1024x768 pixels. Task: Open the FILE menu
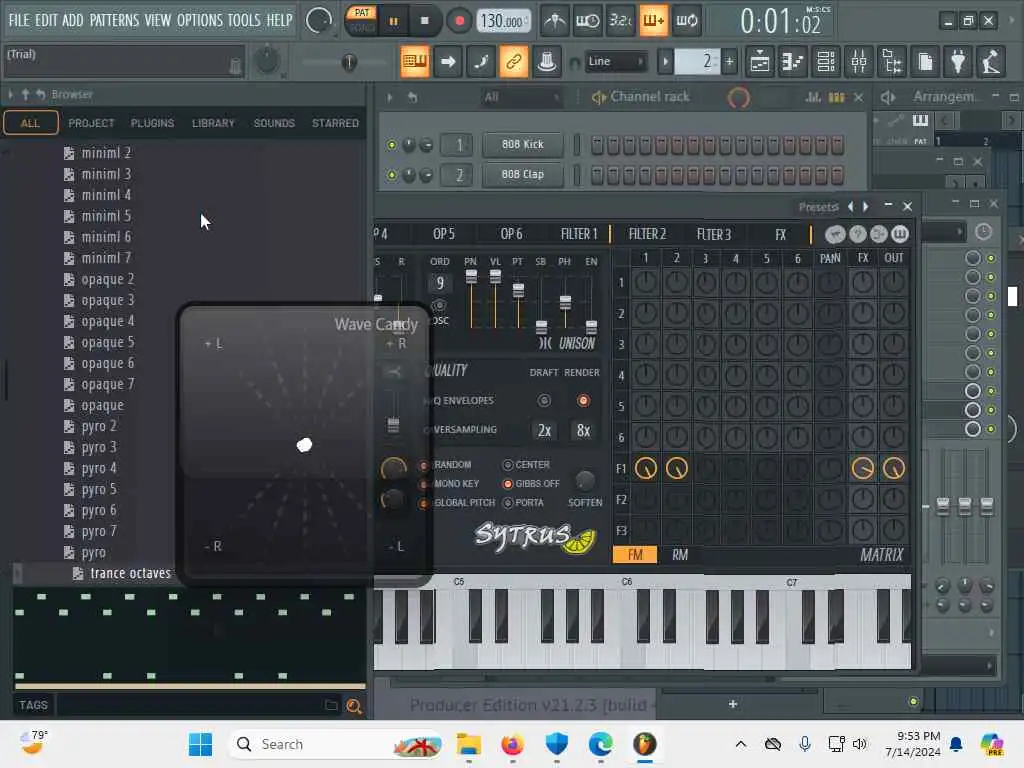19,20
